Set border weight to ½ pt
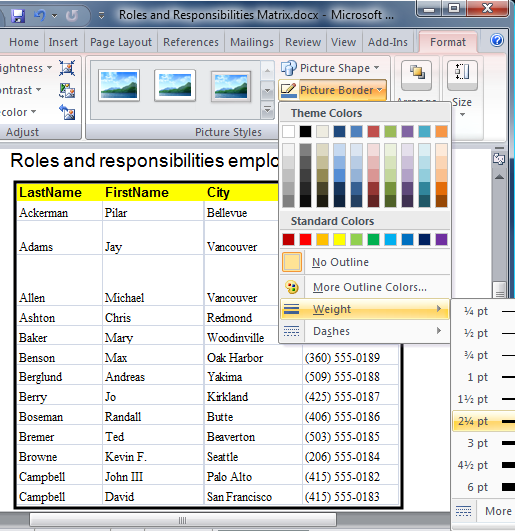This screenshot has height=531, width=515. [x=484, y=333]
